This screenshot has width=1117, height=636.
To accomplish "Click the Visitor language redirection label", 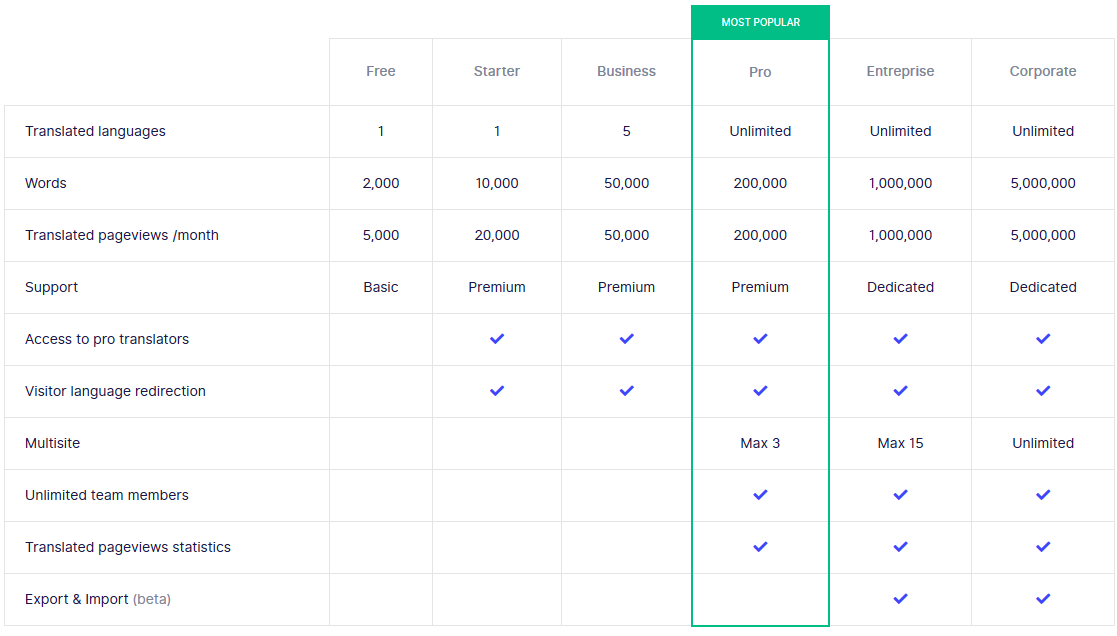I will tap(115, 391).
